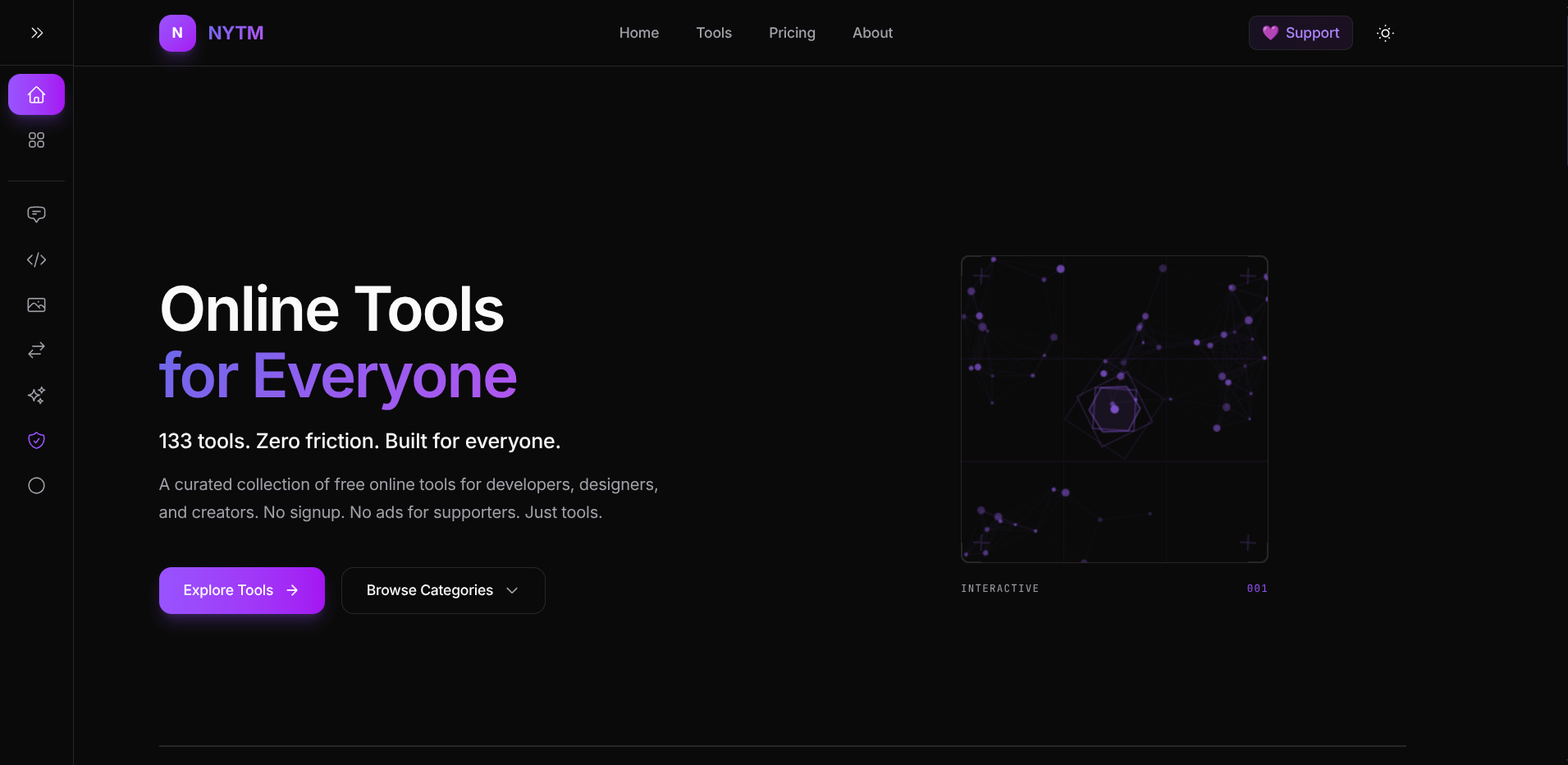Viewport: 1568px width, 765px height.
Task: Click the circle icon at sidebar bottom
Action: point(36,486)
